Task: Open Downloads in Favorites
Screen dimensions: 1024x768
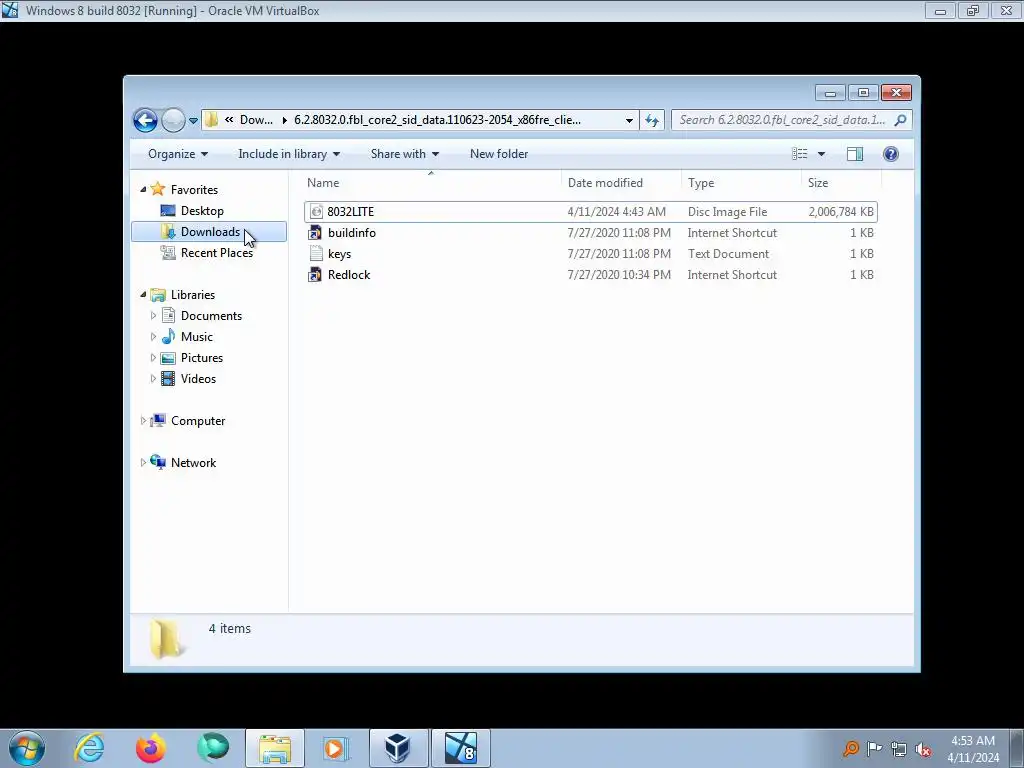Action: click(x=209, y=232)
